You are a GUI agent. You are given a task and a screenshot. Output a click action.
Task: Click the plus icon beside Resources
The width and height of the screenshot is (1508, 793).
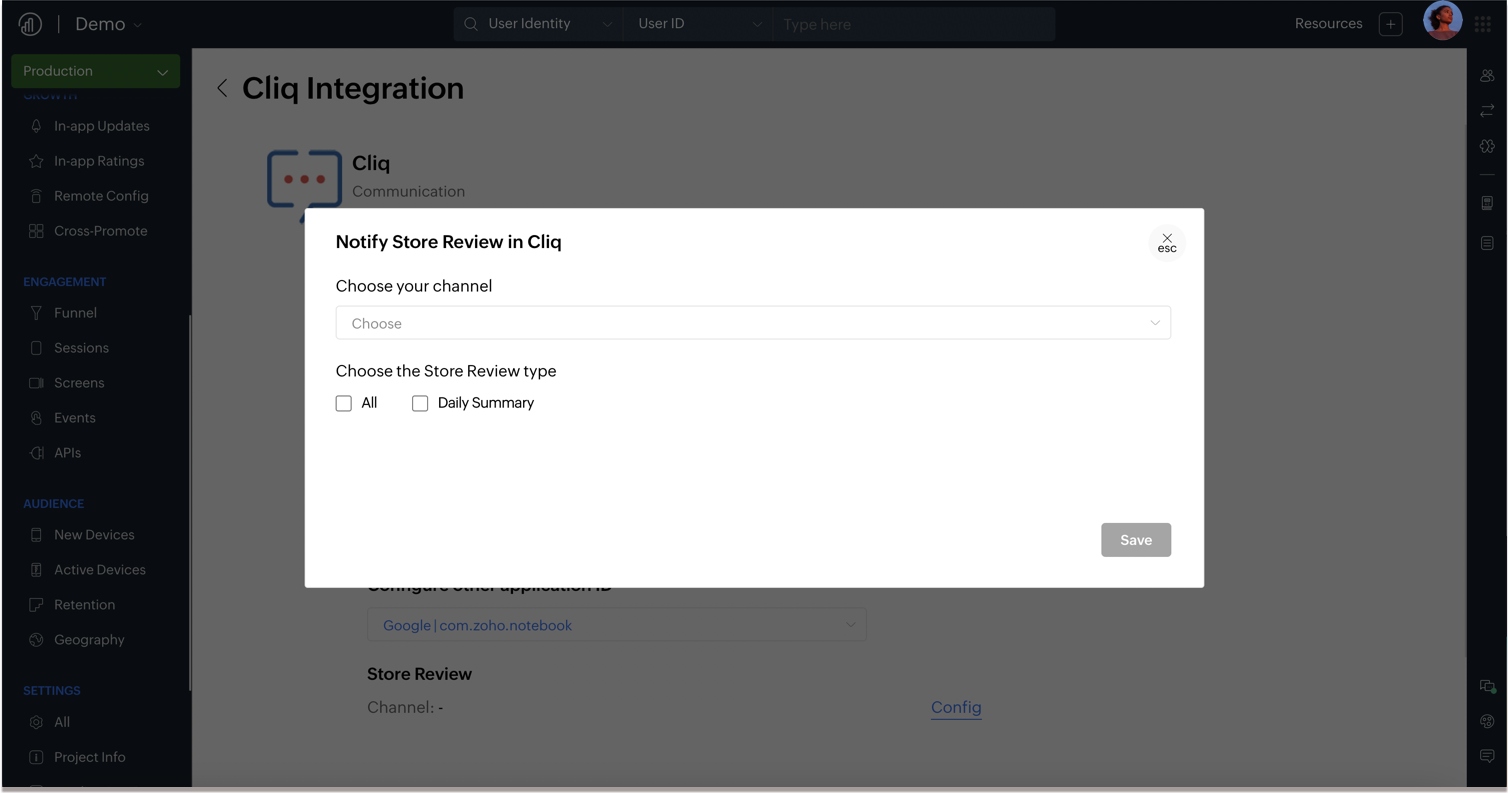click(x=1391, y=24)
